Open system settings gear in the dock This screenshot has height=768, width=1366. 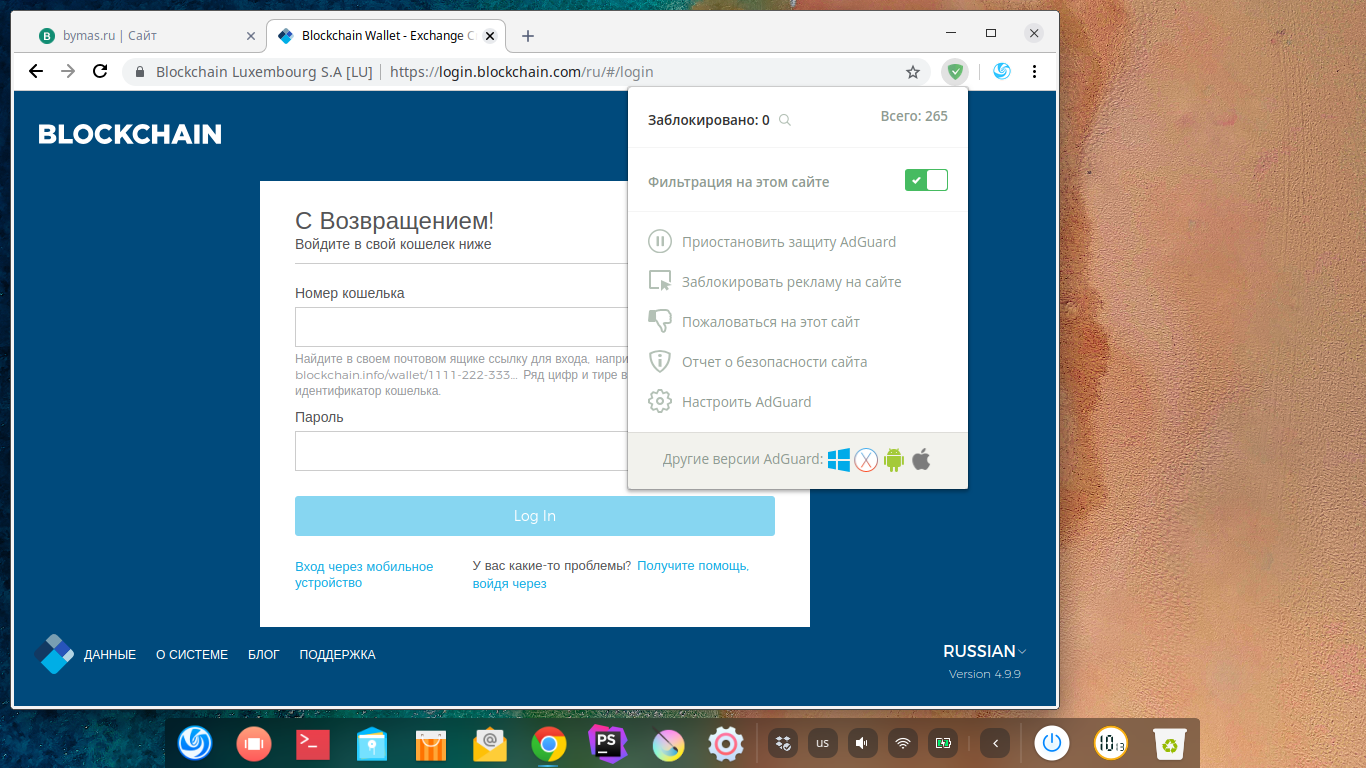click(725, 743)
